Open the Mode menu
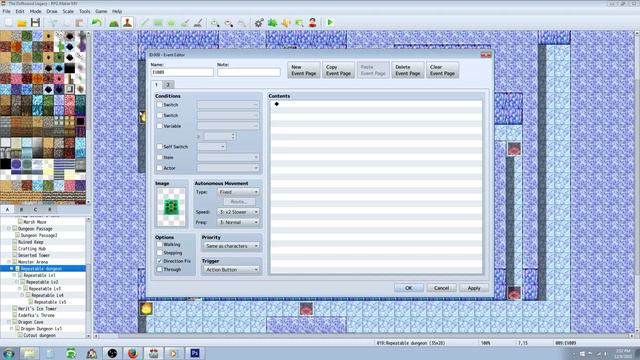 click(x=36, y=11)
